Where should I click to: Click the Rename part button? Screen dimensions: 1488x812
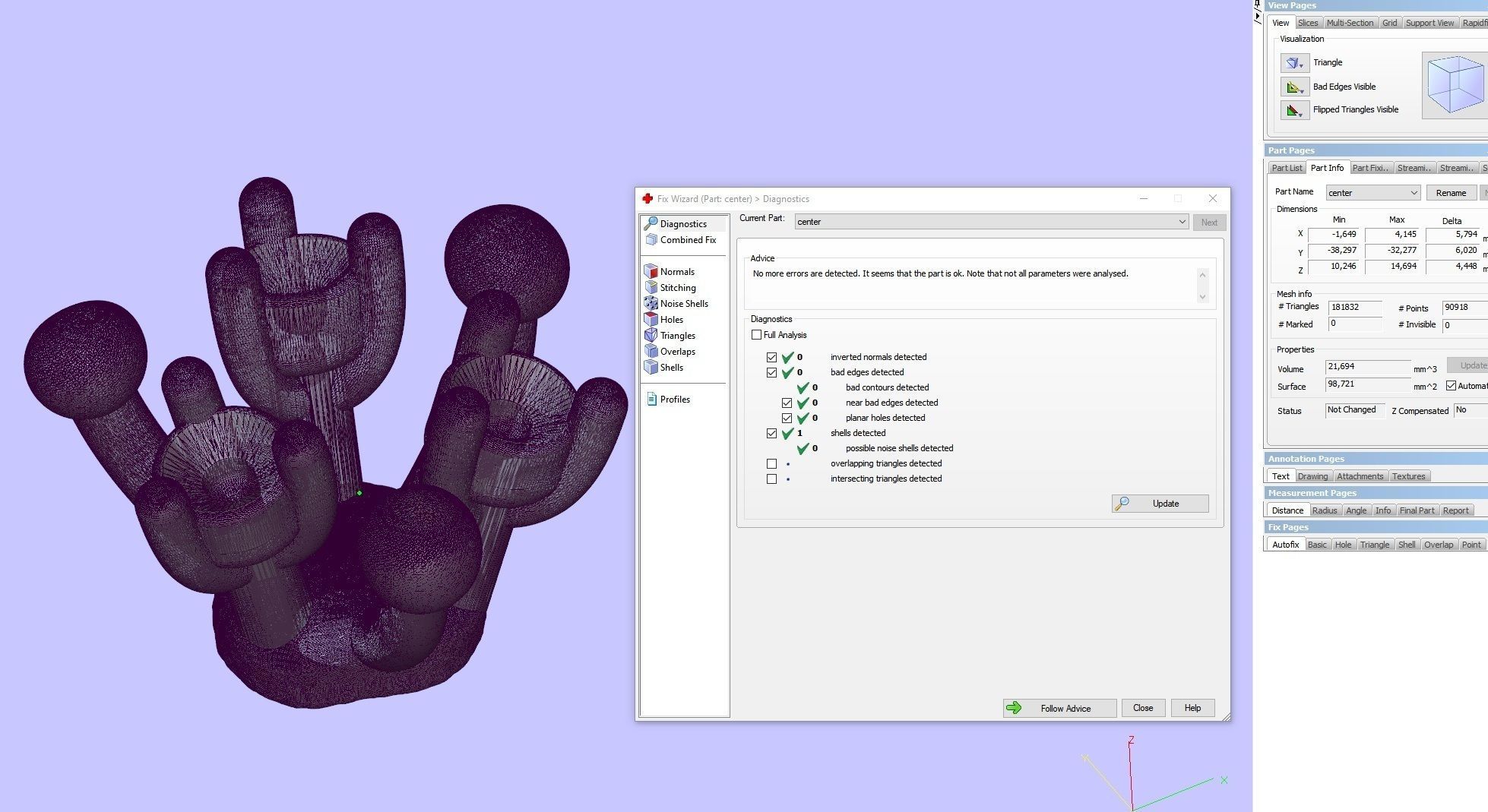coord(1451,193)
